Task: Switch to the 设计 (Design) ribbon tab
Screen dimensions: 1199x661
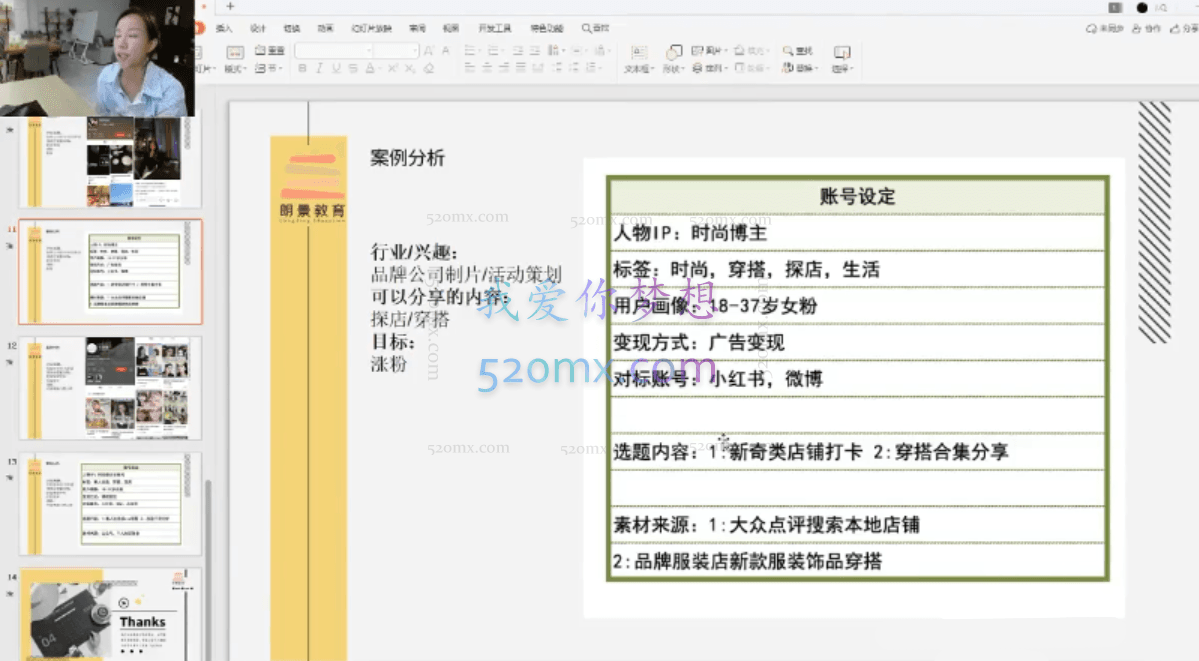Action: point(257,28)
